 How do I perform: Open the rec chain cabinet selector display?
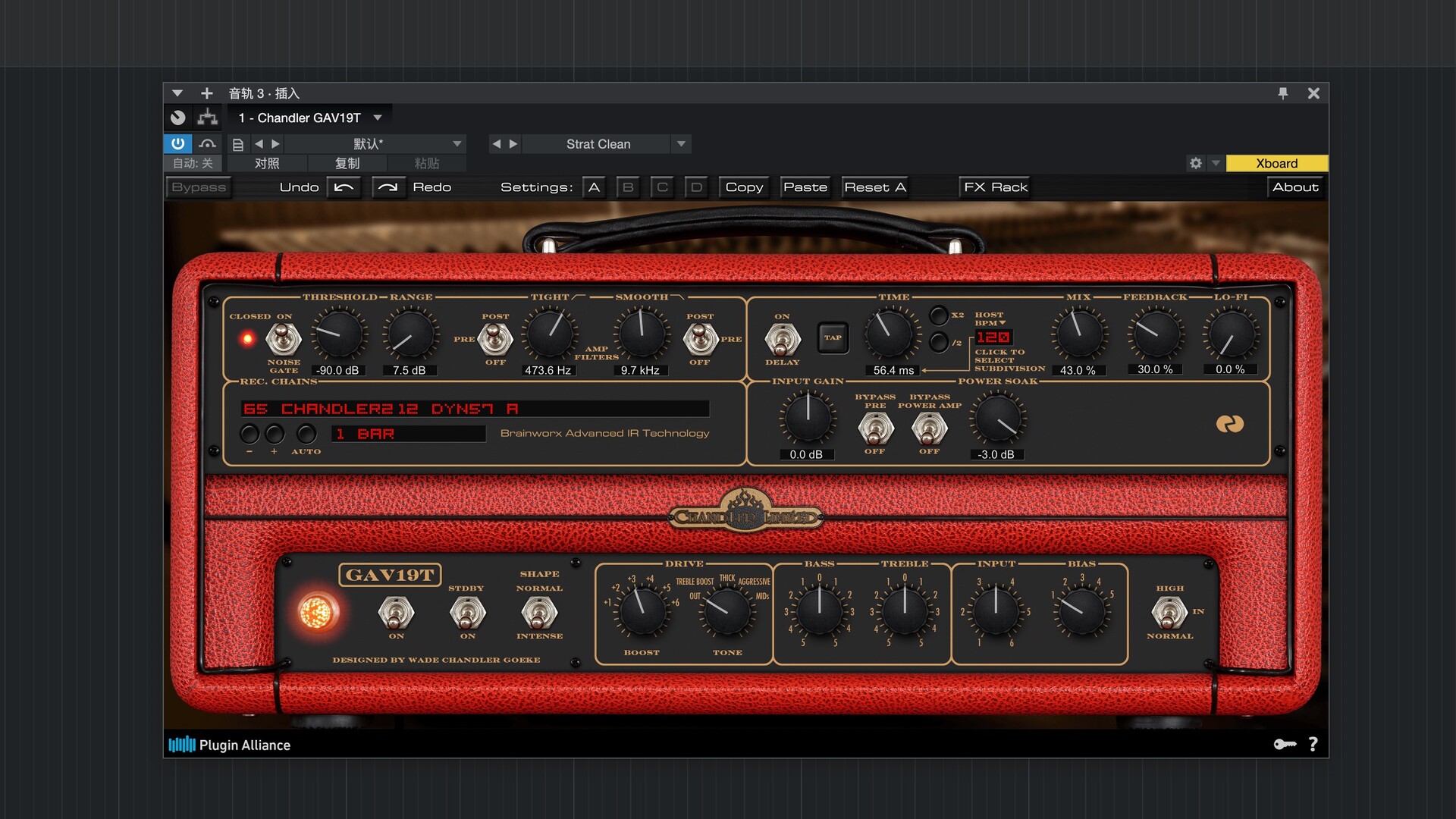[475, 409]
